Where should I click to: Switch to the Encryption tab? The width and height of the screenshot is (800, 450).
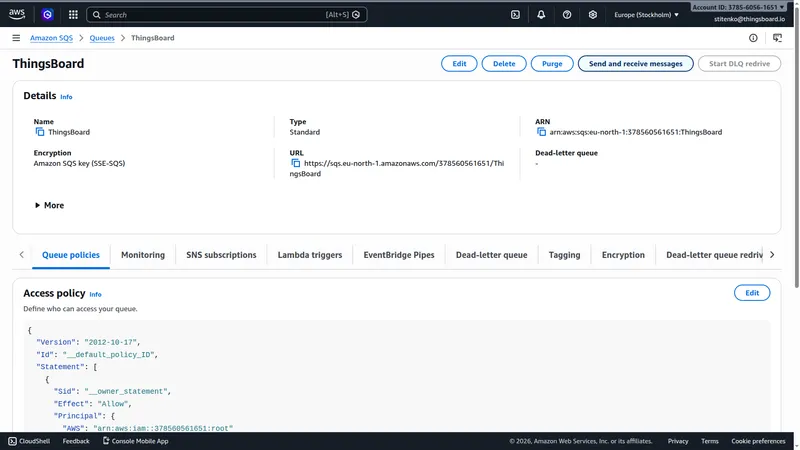(623, 255)
